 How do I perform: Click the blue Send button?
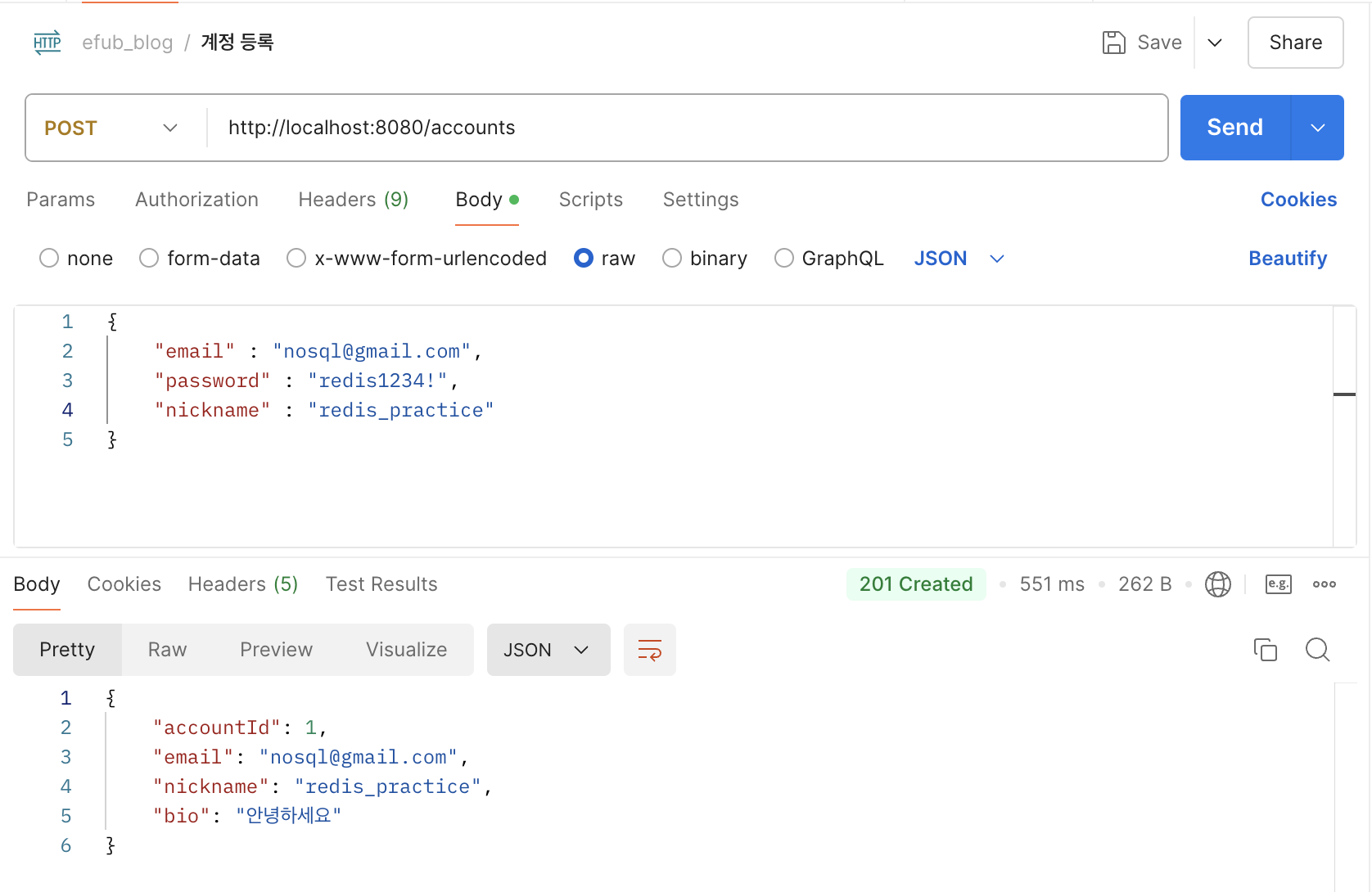coord(1235,128)
